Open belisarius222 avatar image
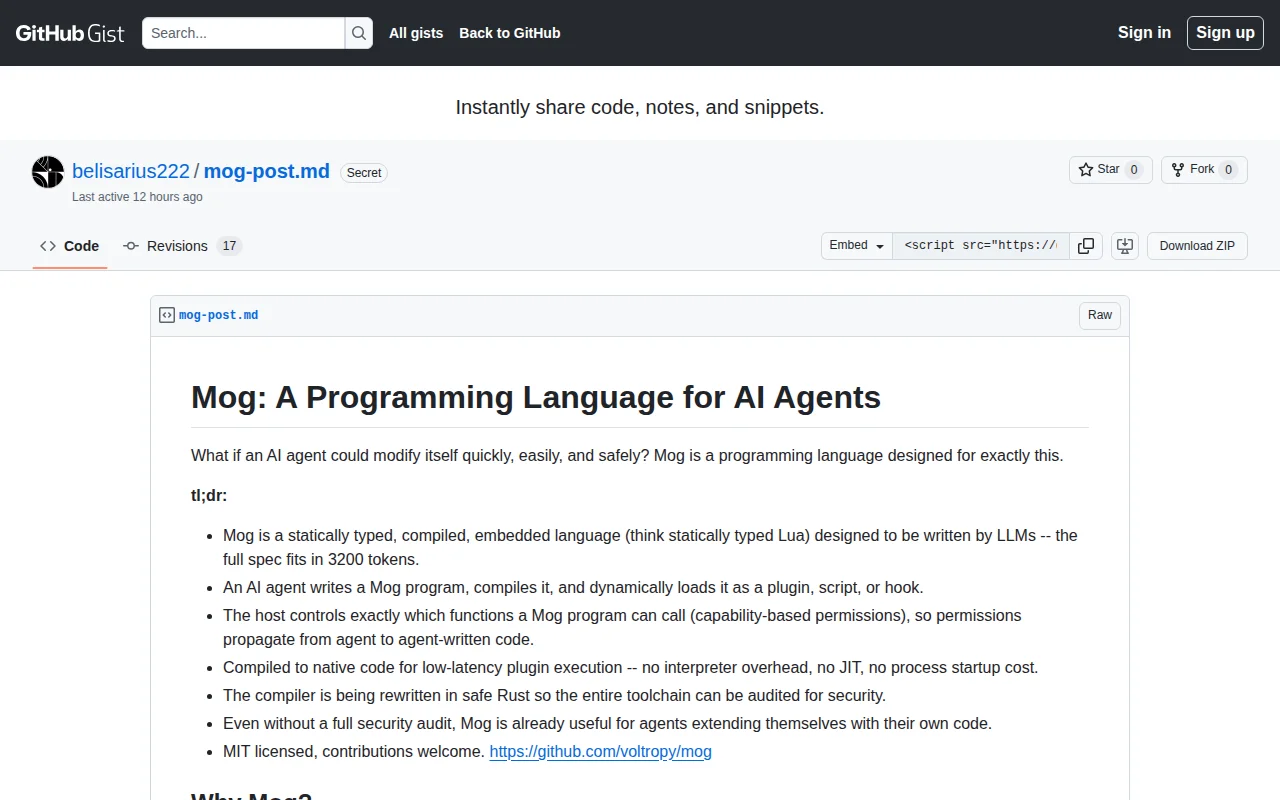Image resolution: width=1280 pixels, height=800 pixels. (48, 172)
